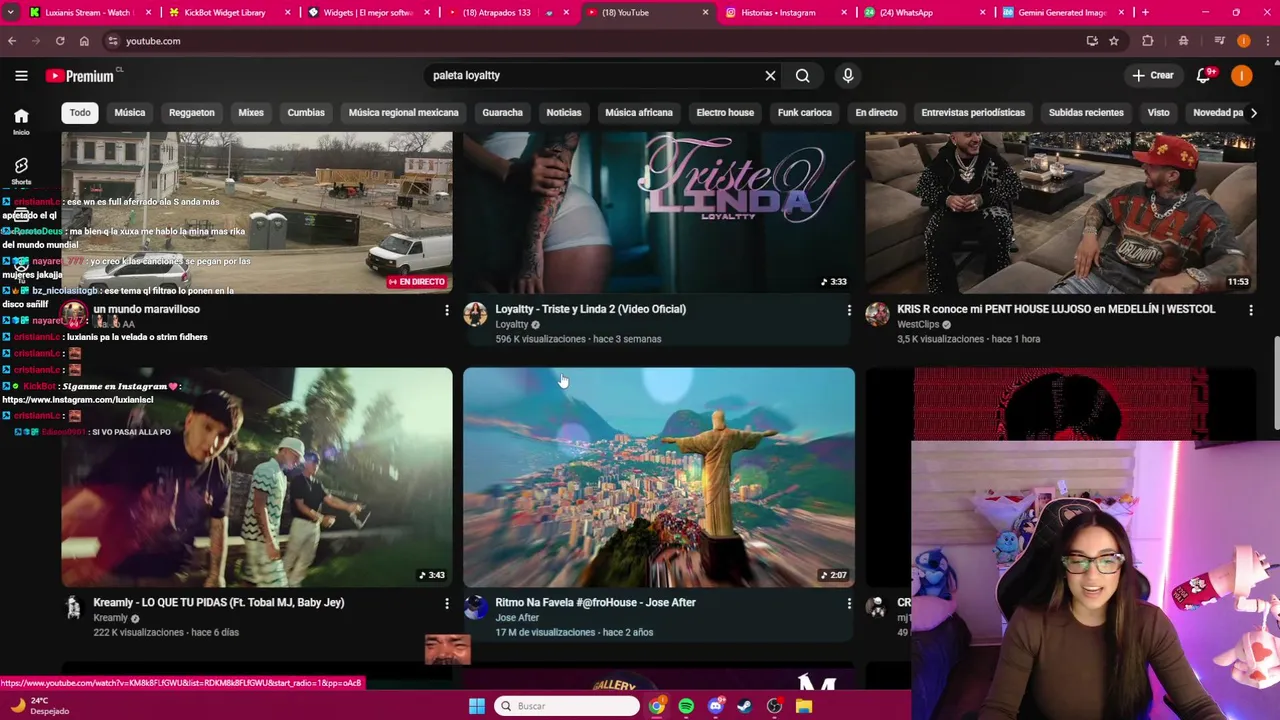1280x720 pixels.
Task: Select the Guaracha filter chip
Action: click(x=502, y=112)
